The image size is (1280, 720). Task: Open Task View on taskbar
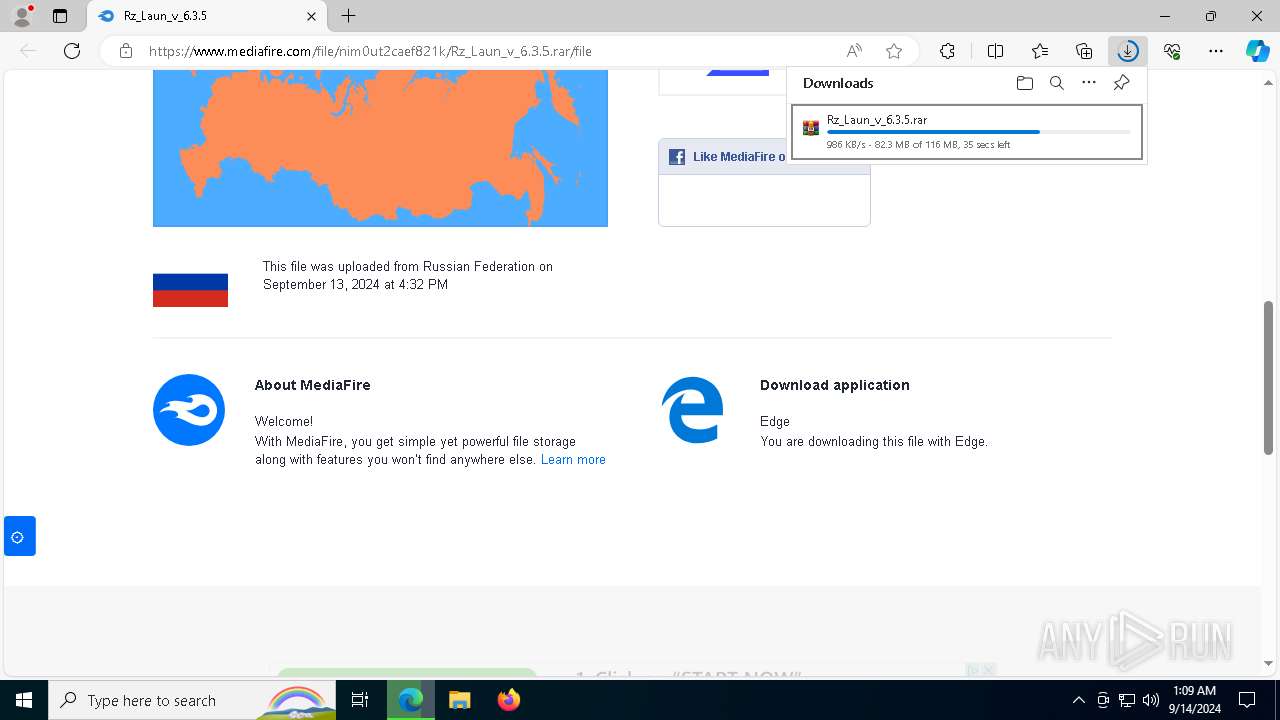click(360, 700)
